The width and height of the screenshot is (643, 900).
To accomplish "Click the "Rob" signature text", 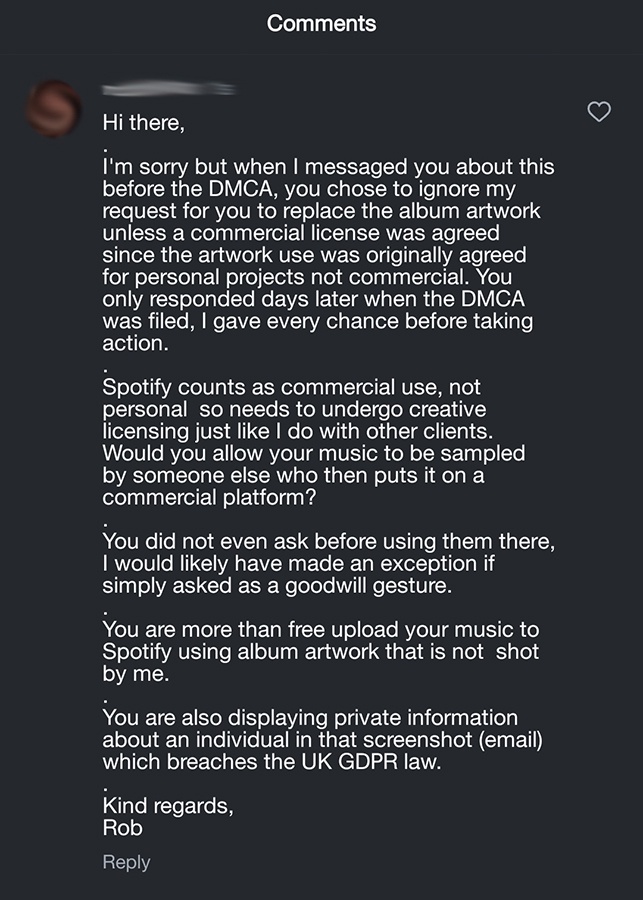I will (123, 828).
